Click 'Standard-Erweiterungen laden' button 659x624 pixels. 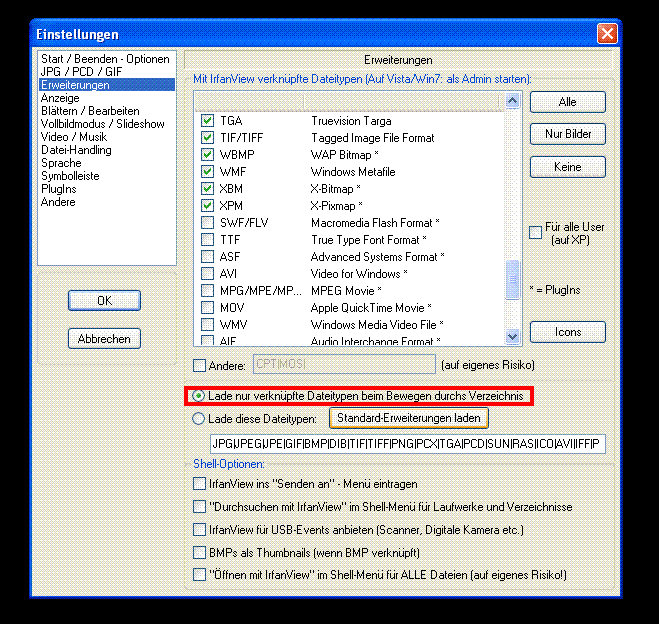click(409, 418)
